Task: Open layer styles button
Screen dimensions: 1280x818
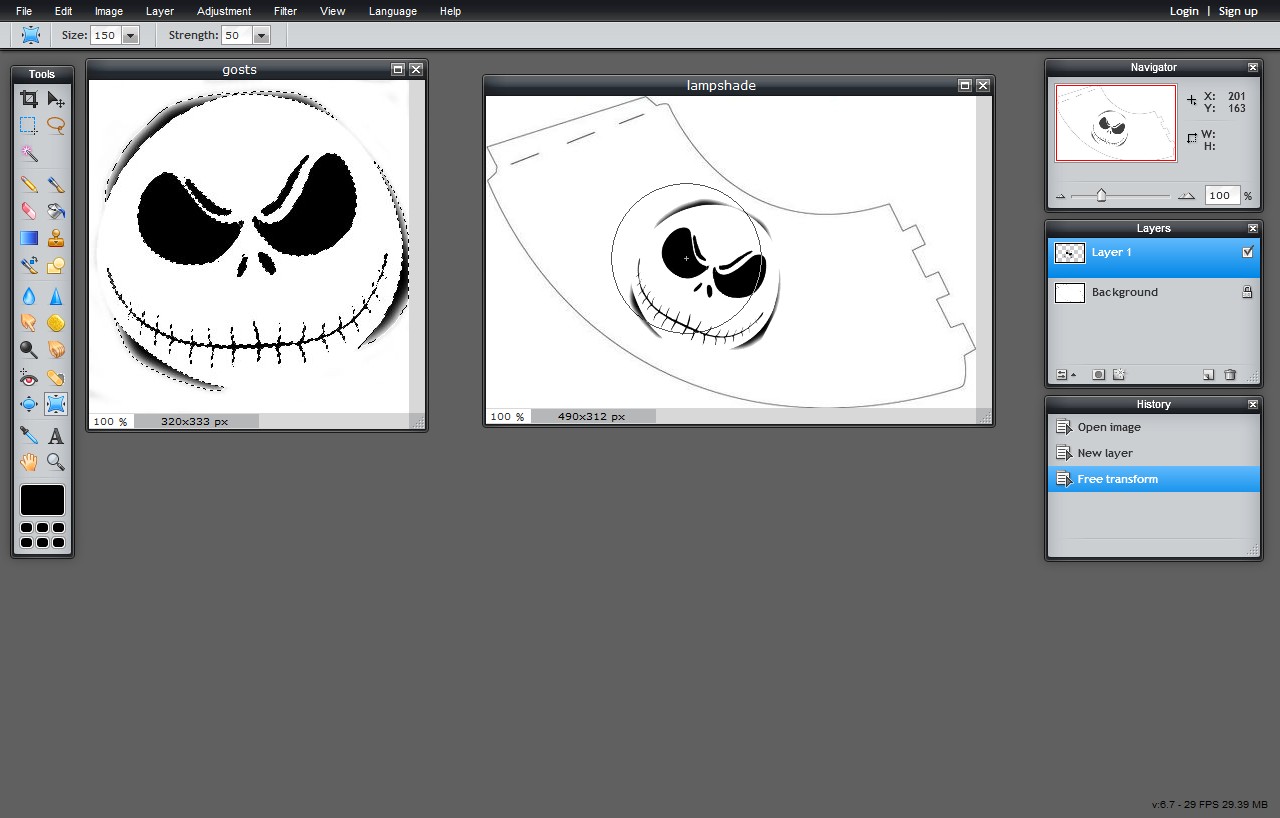Action: 1119,375
